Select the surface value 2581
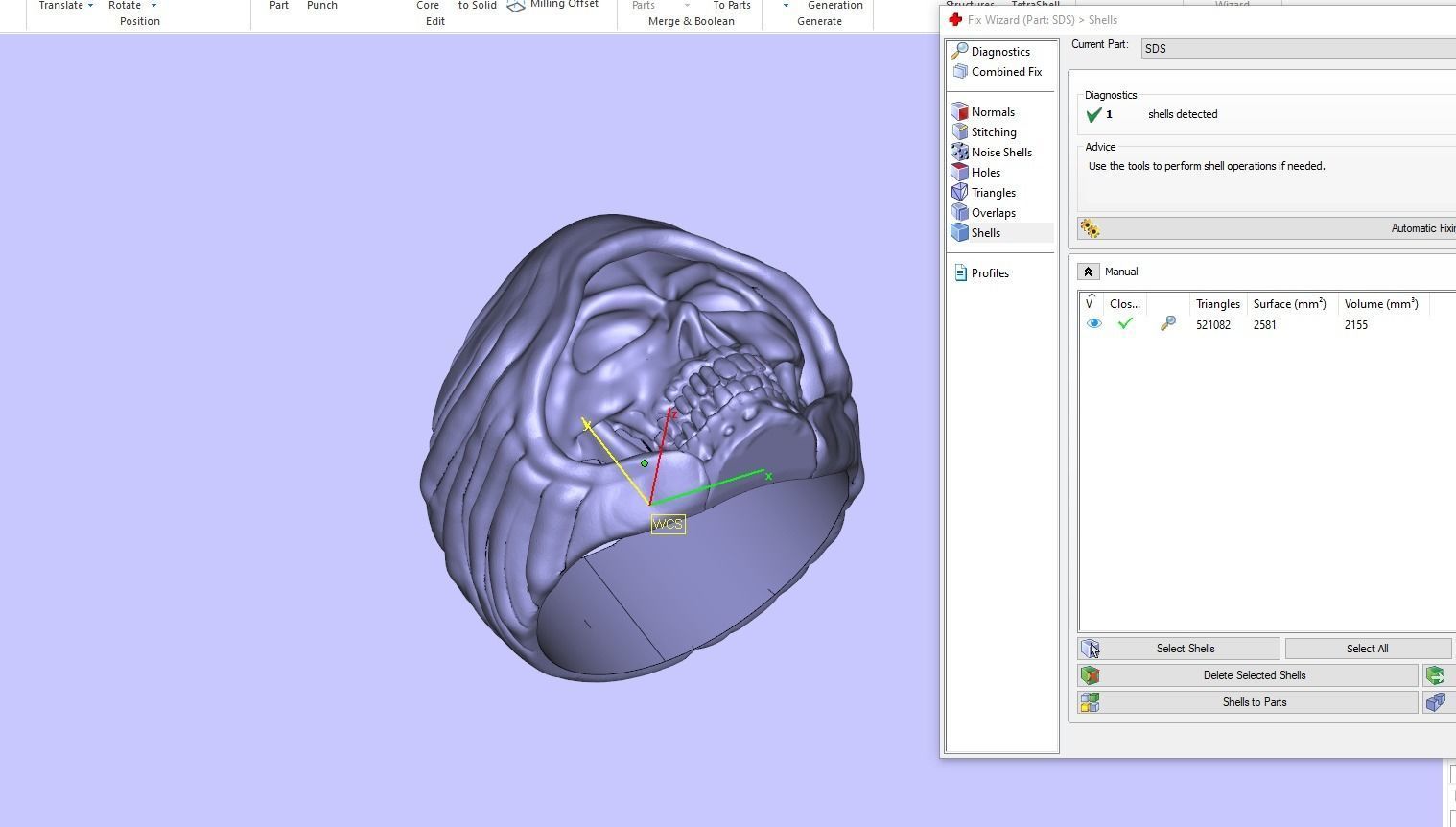This screenshot has width=1456, height=827. point(1264,325)
